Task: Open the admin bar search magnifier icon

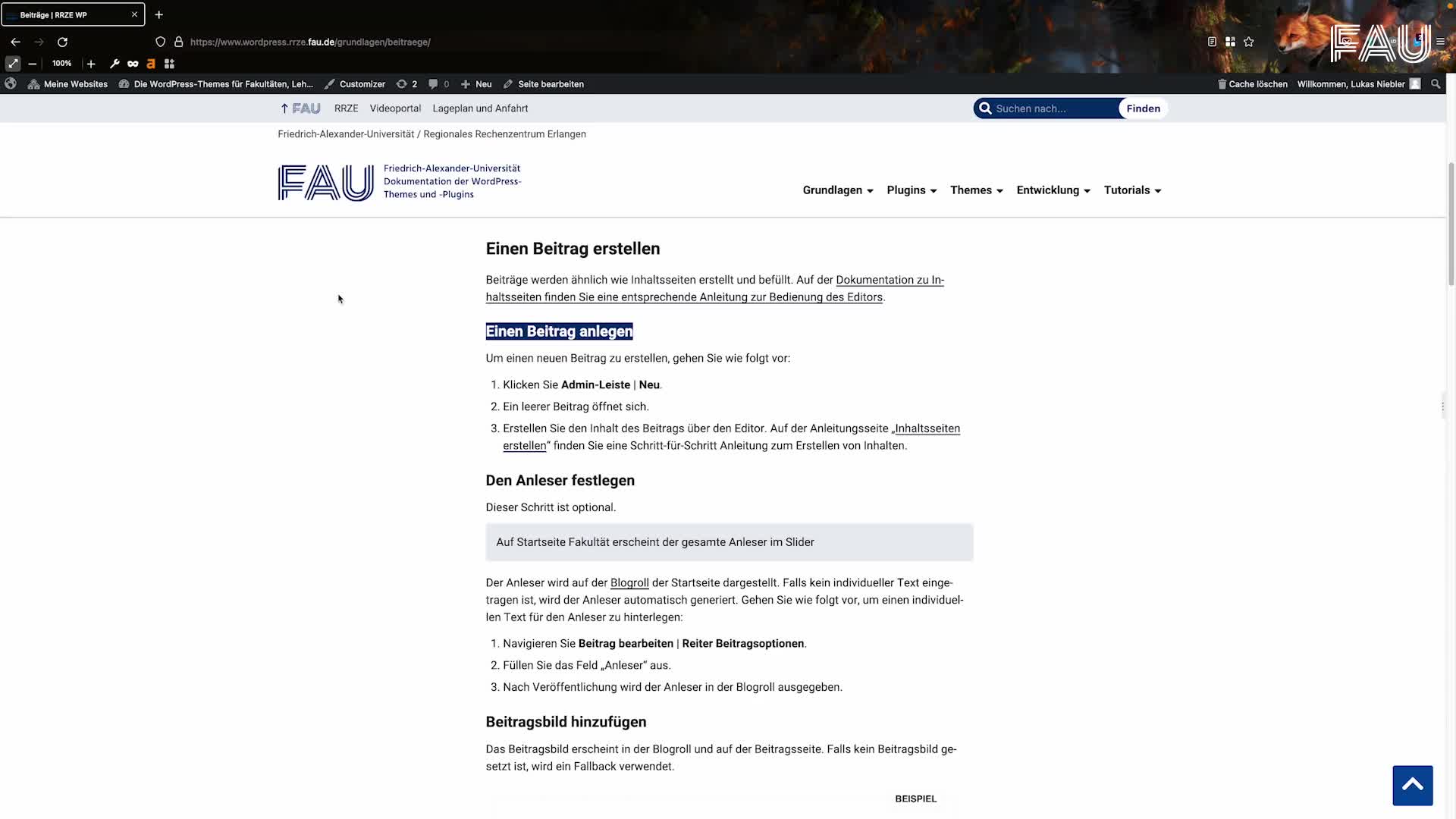Action: point(1435,84)
